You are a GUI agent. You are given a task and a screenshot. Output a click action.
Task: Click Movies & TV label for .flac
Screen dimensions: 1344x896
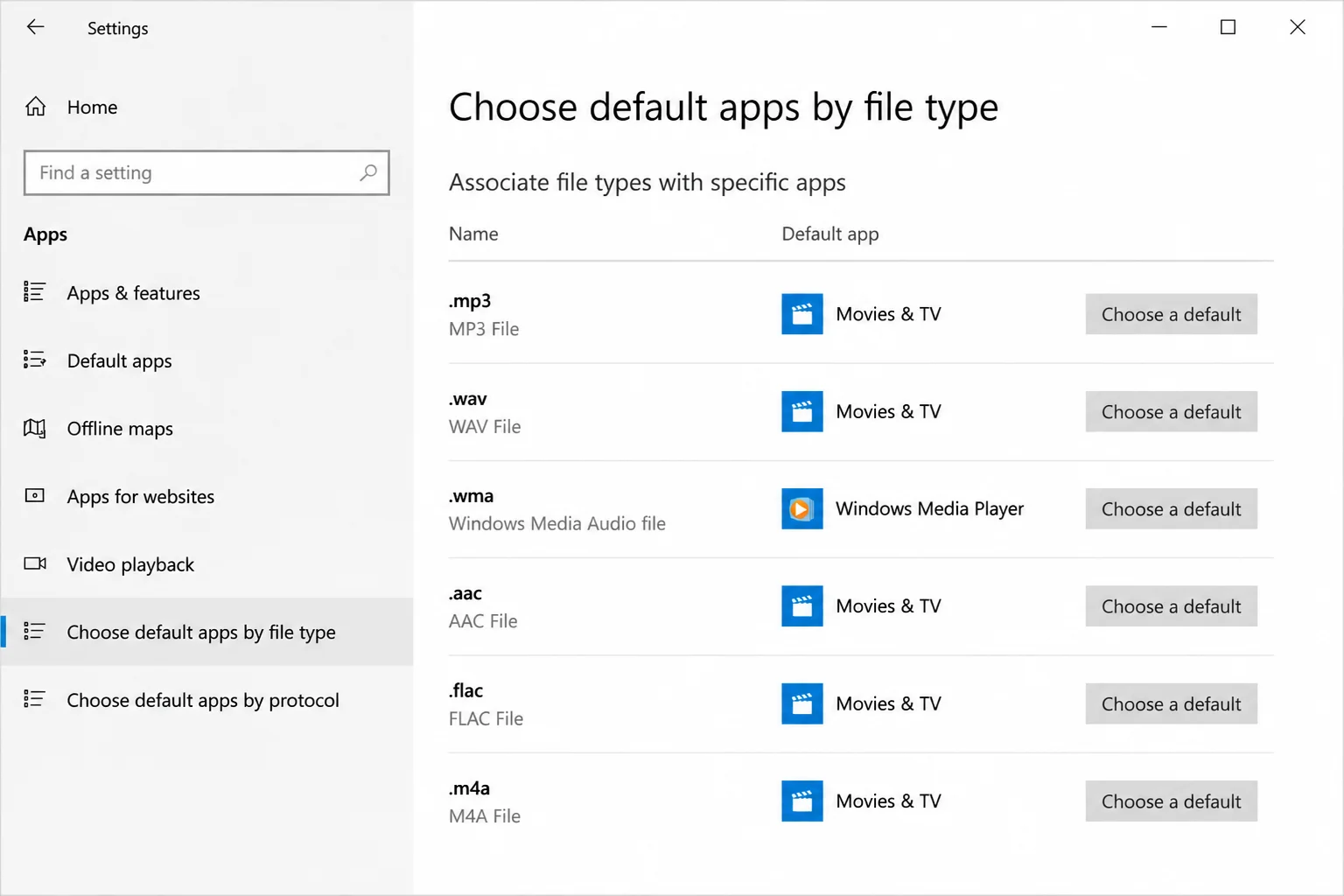click(888, 703)
